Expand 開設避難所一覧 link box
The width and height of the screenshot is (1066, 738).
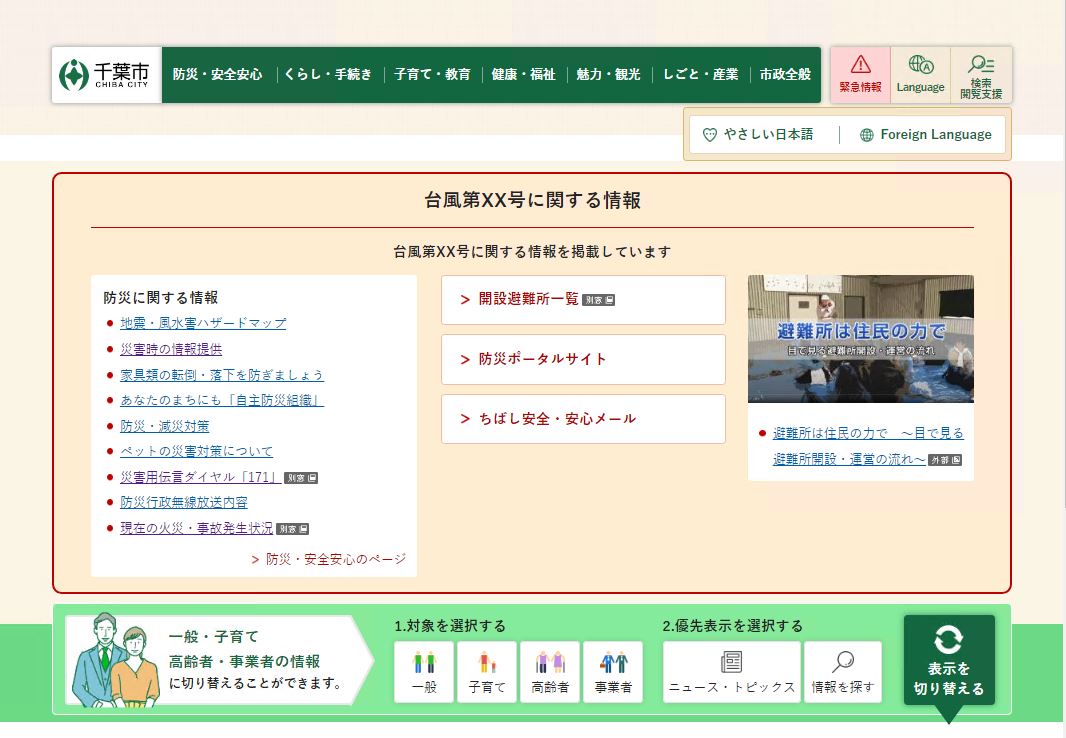(x=583, y=299)
